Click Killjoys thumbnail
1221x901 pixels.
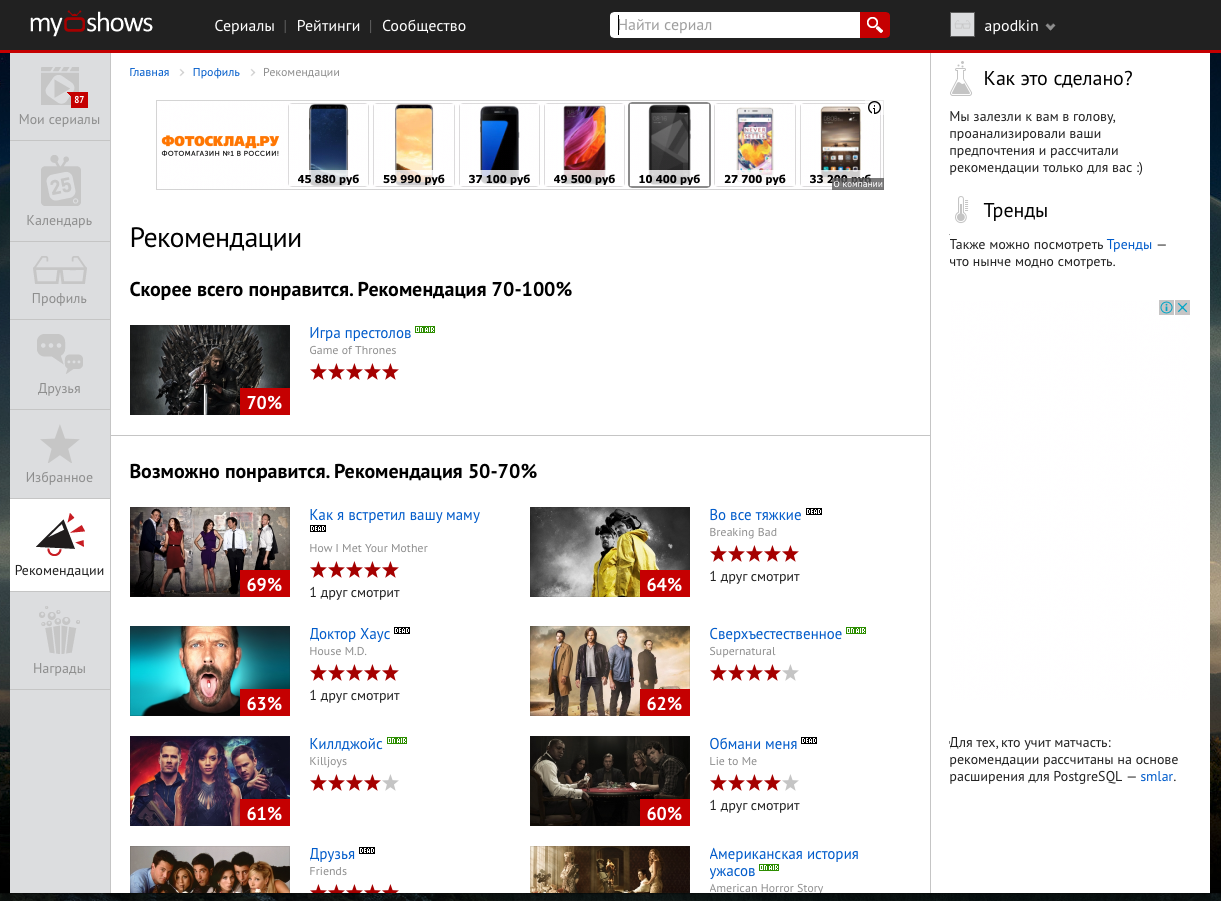(x=210, y=781)
